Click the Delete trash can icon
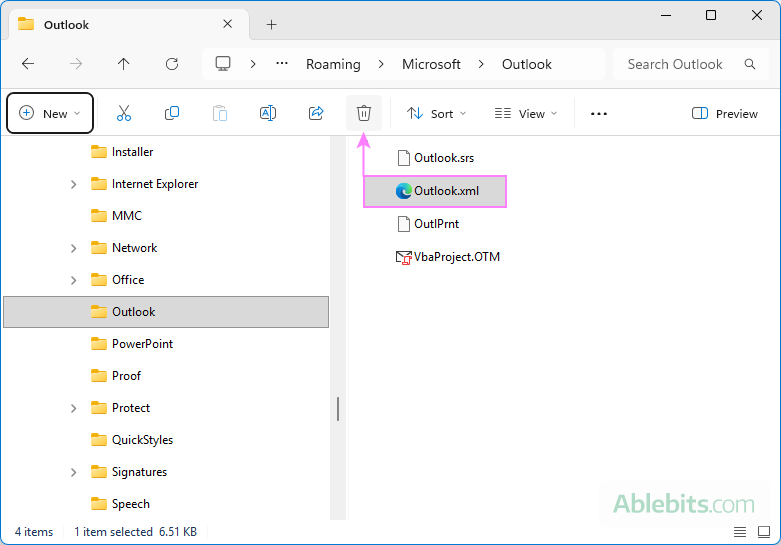This screenshot has width=781, height=545. coord(364,114)
